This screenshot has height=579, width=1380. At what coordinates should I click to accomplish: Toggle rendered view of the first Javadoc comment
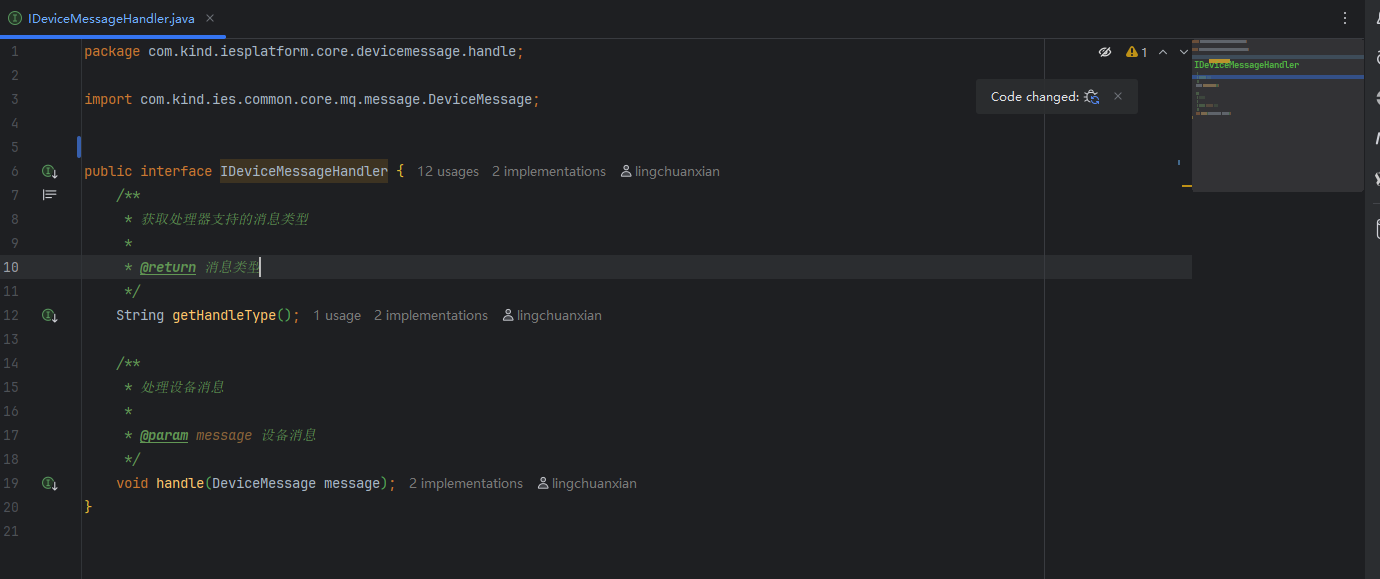click(49, 195)
